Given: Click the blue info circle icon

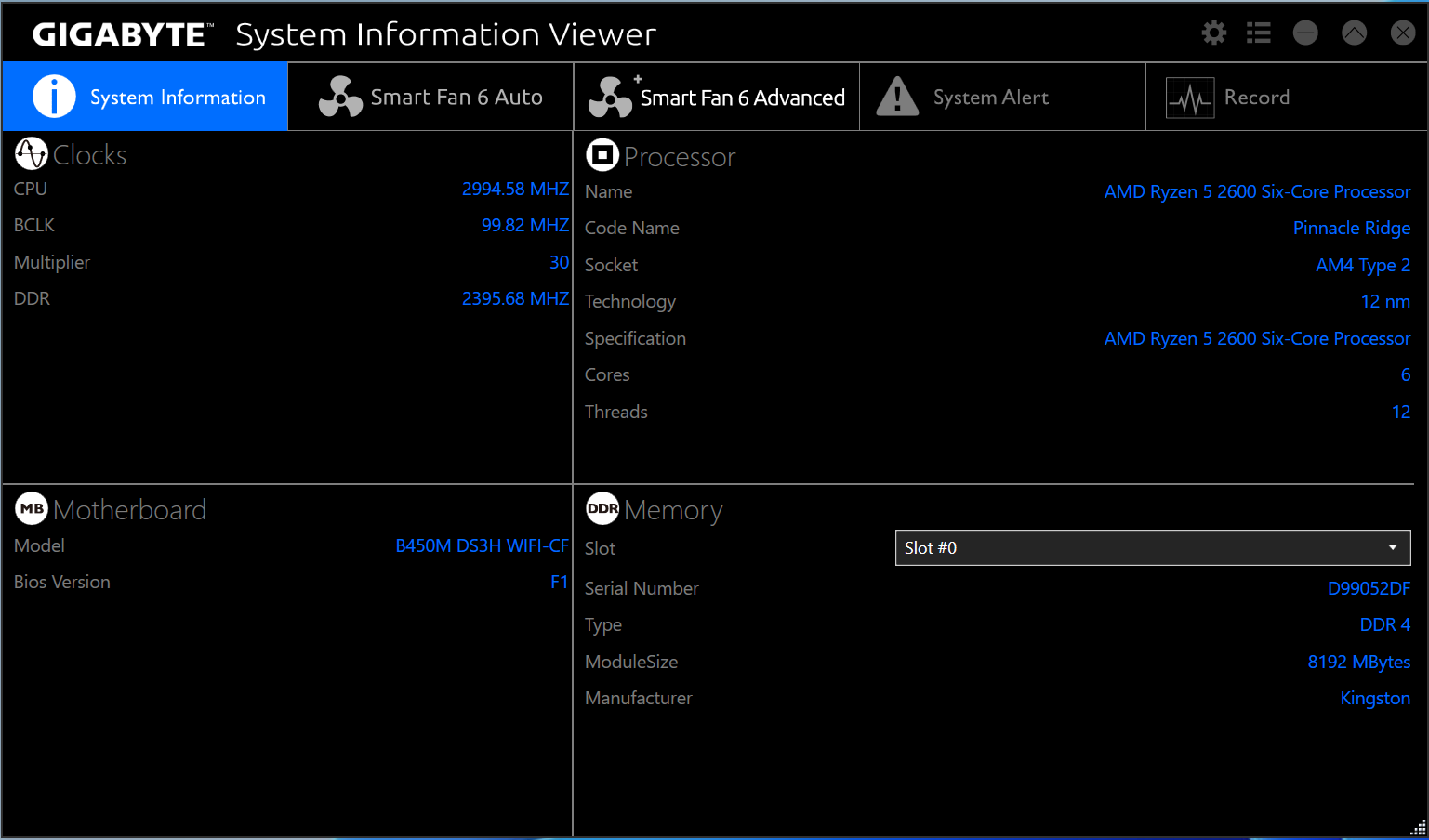Looking at the screenshot, I should 54,97.
